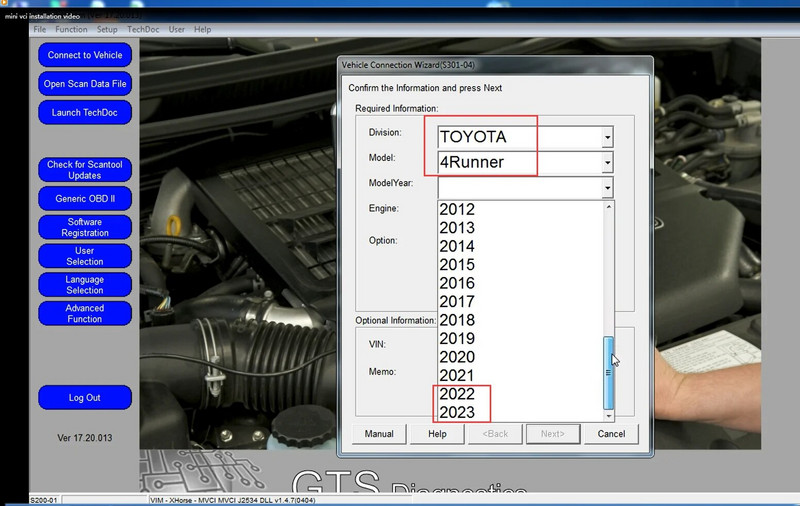Viewport: 800px width, 506px height.
Task: Click the year list scrollbar thumb
Action: [608, 373]
